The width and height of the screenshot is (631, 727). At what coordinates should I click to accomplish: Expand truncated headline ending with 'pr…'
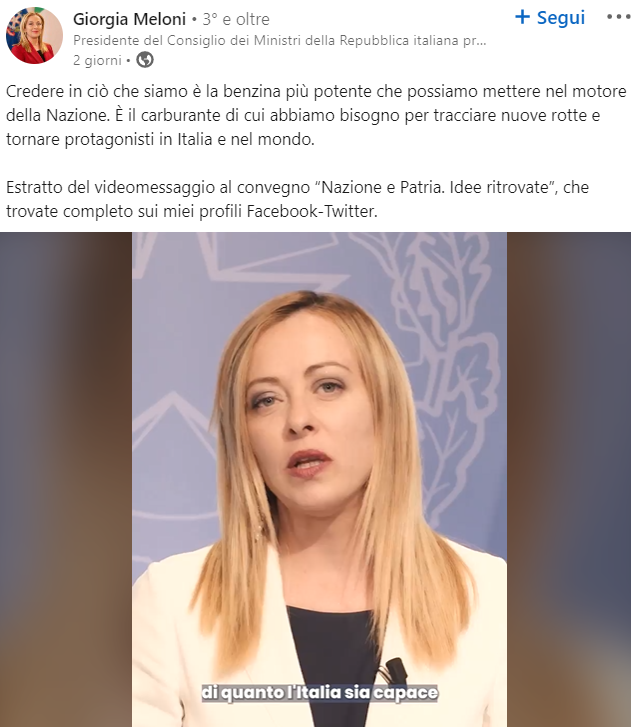(475, 41)
